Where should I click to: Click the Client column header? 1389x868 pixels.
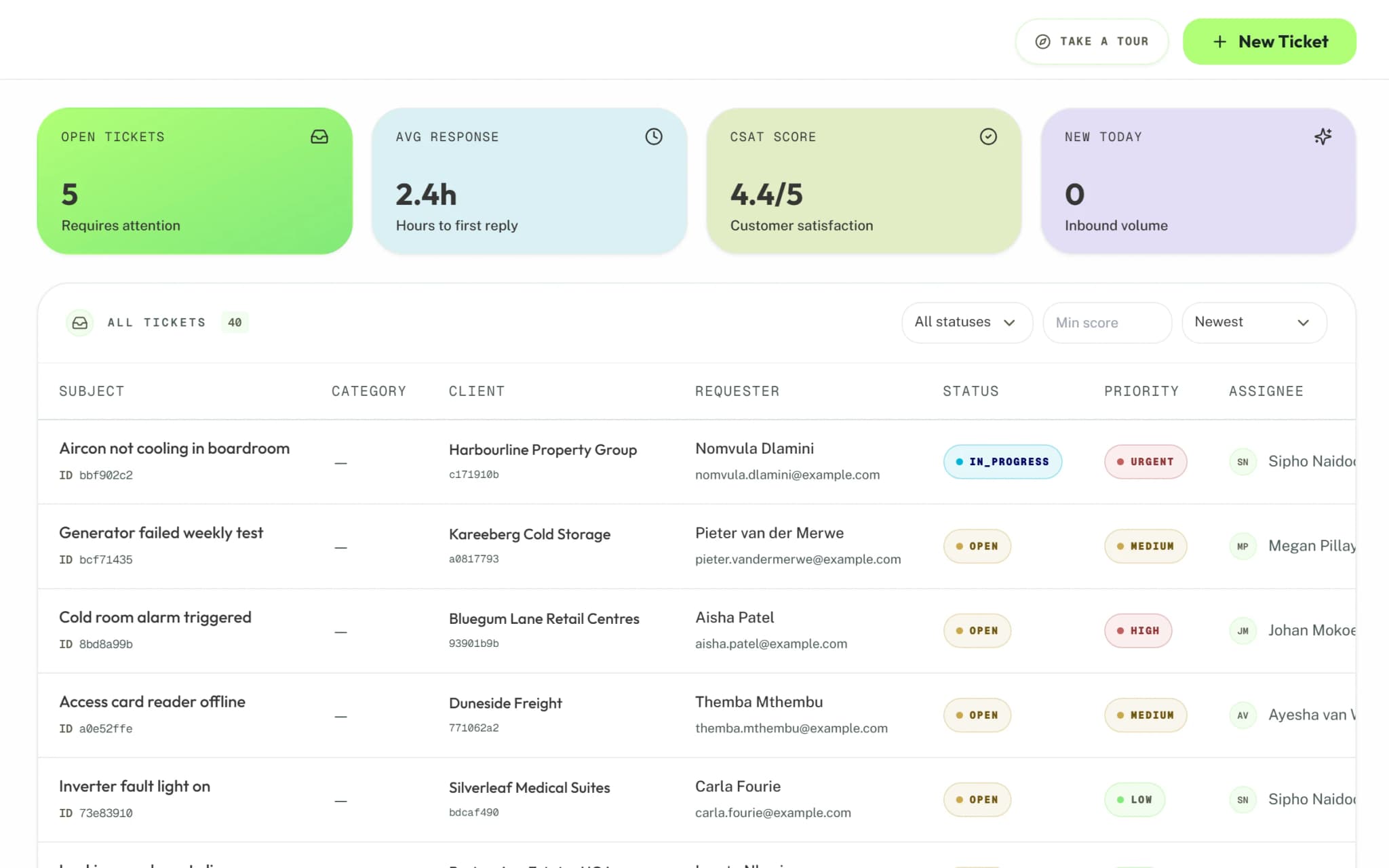[x=477, y=391]
